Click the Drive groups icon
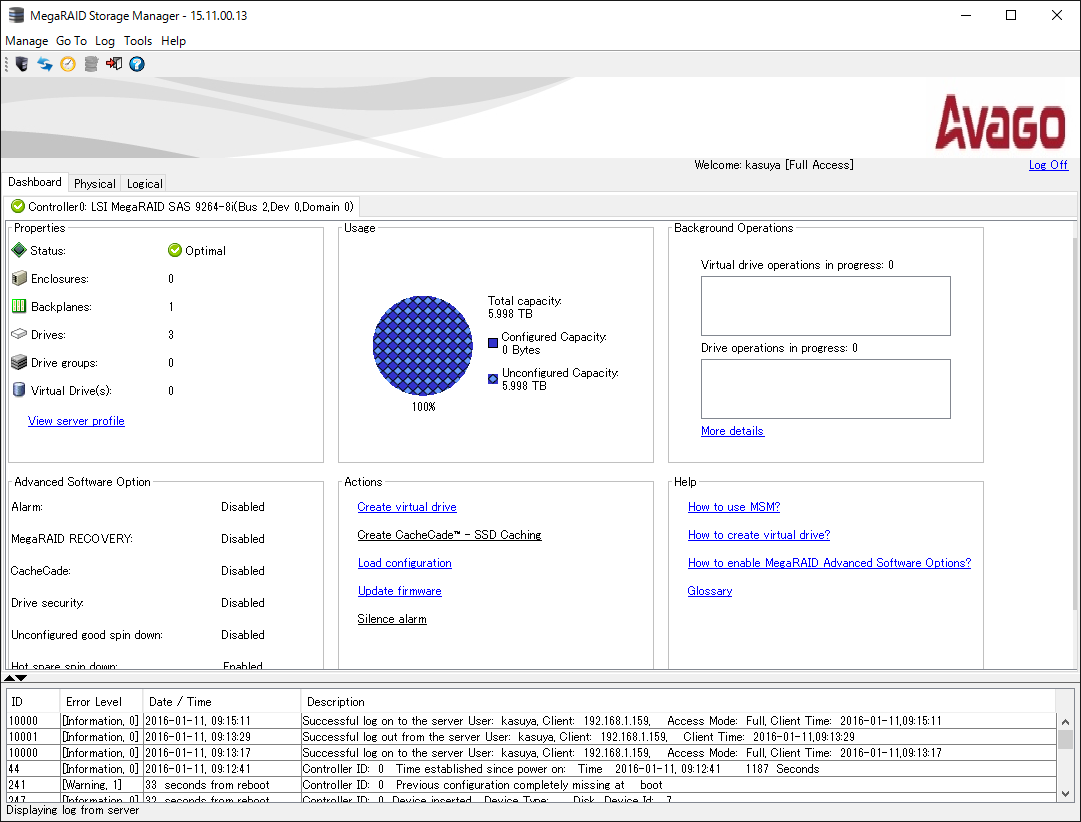1081x822 pixels. pos(19,363)
